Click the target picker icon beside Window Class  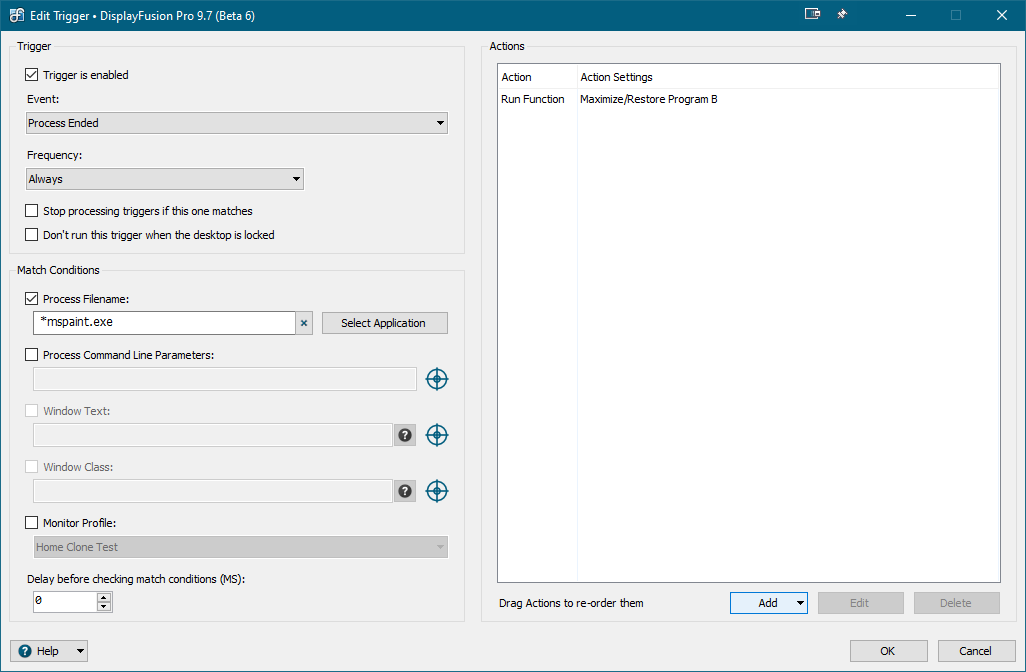click(437, 491)
